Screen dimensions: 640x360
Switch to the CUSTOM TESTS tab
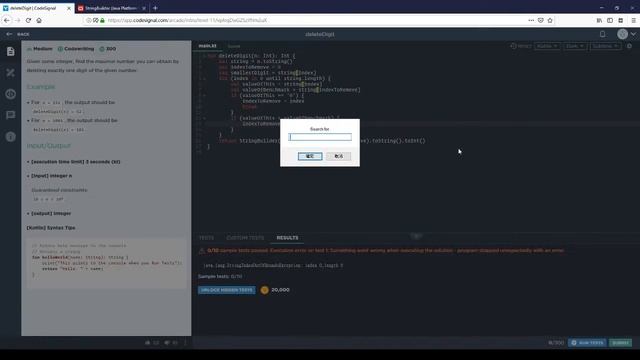click(245, 238)
